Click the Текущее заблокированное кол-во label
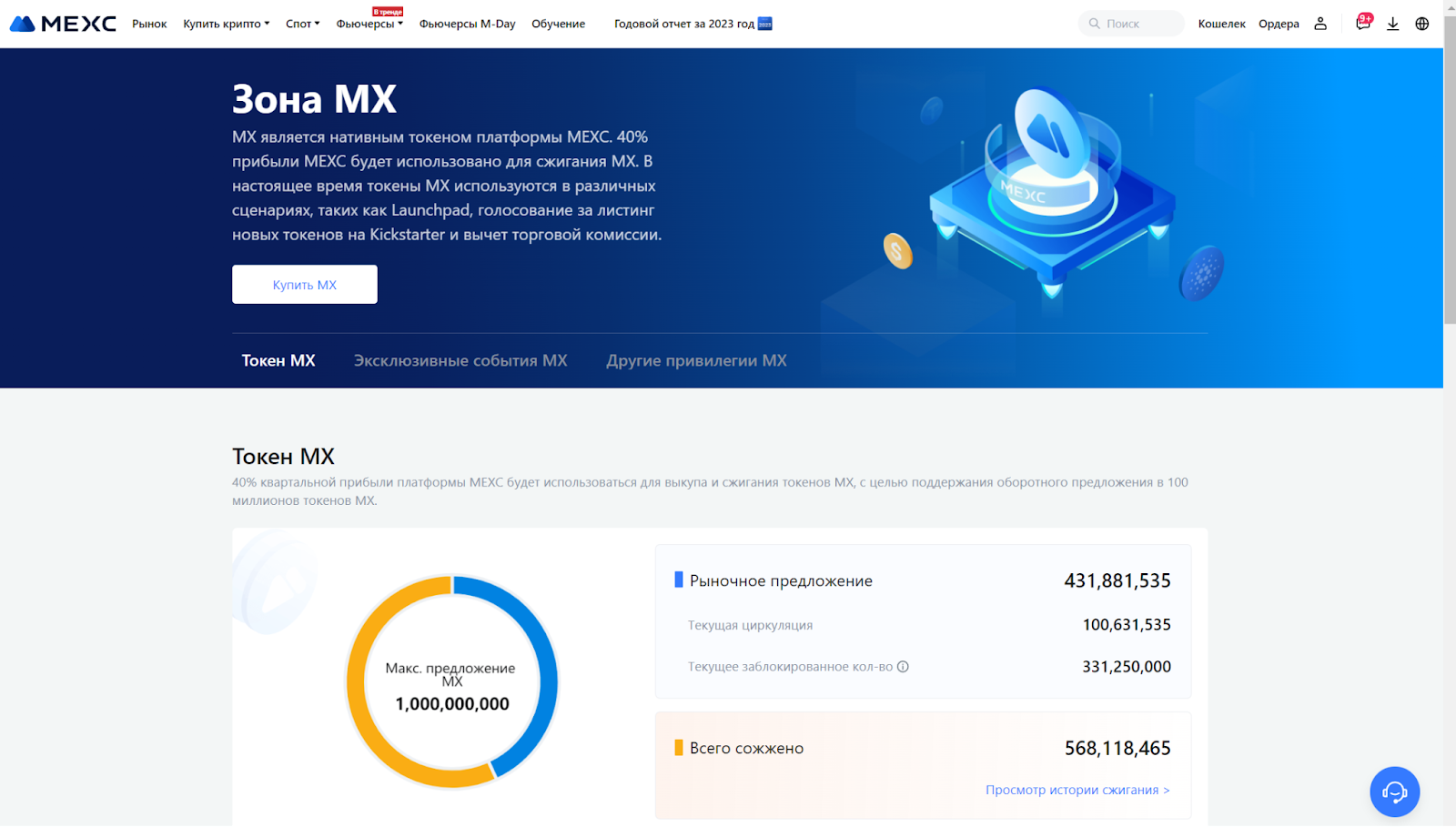Image resolution: width=1456 pixels, height=827 pixels. coord(790,667)
